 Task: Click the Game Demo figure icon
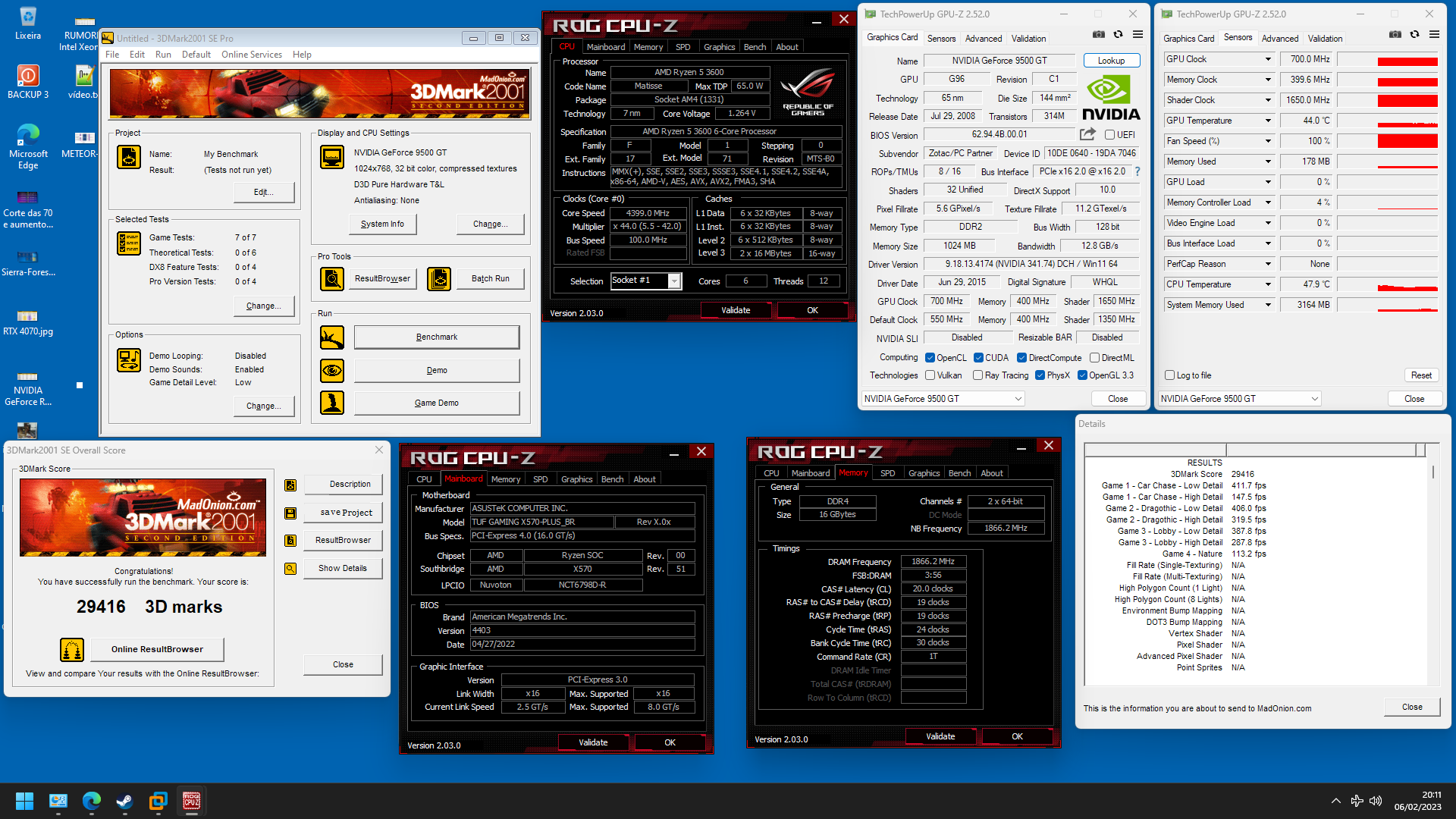pyautogui.click(x=332, y=403)
